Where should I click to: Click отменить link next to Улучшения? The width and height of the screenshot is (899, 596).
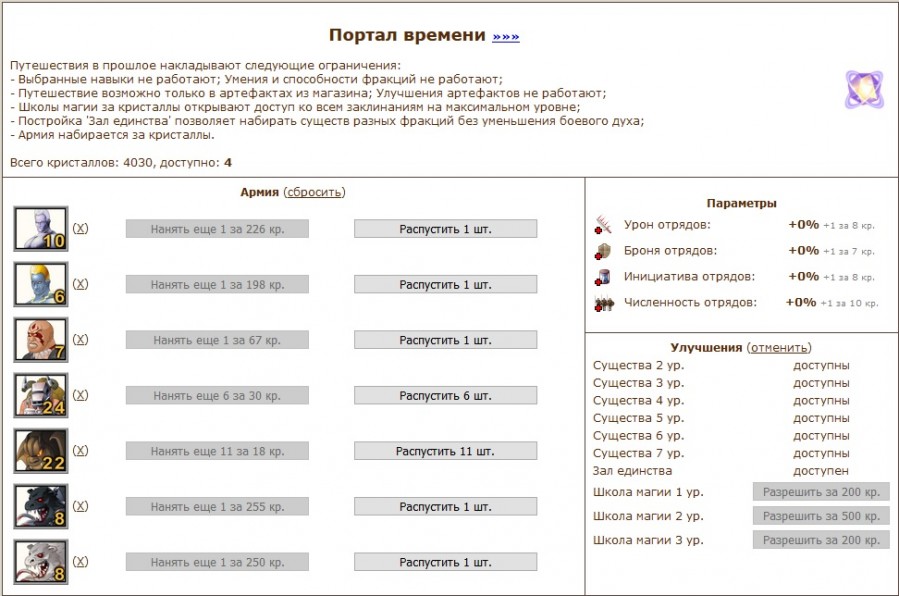779,347
